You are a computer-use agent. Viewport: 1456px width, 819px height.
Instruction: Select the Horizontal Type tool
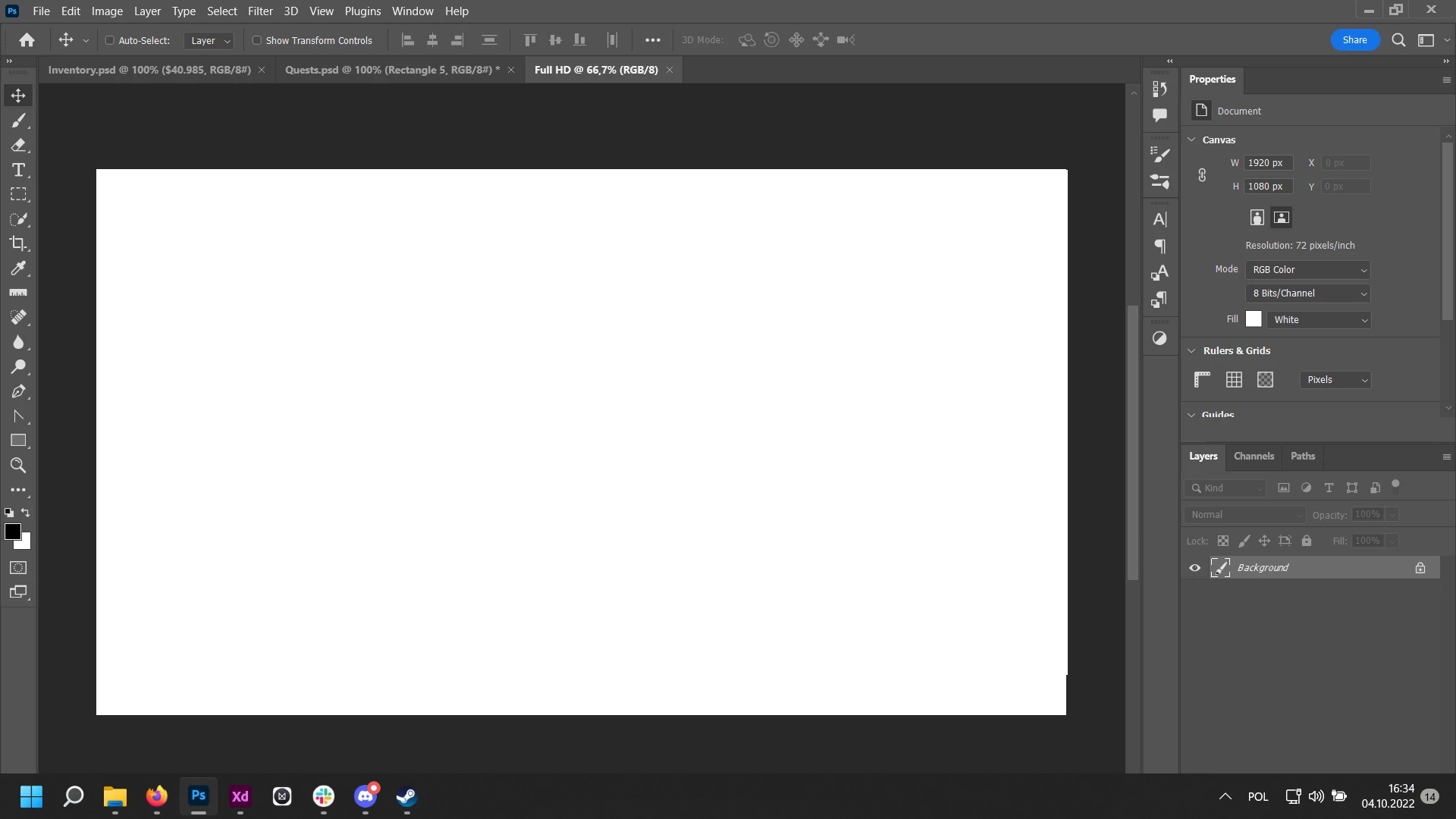[18, 170]
